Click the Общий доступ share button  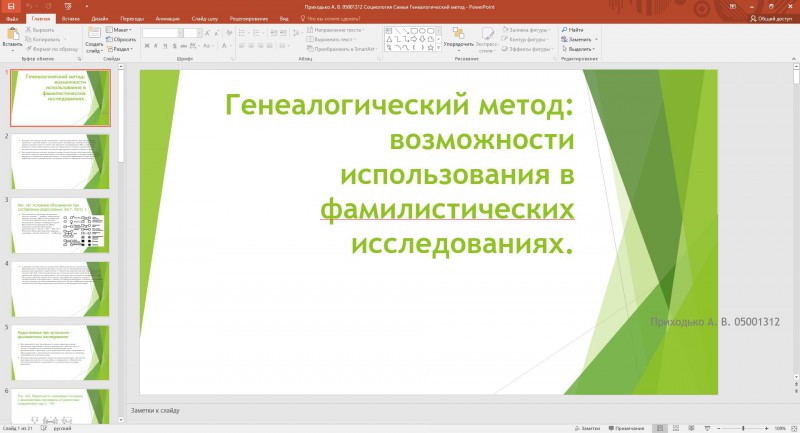tap(770, 19)
